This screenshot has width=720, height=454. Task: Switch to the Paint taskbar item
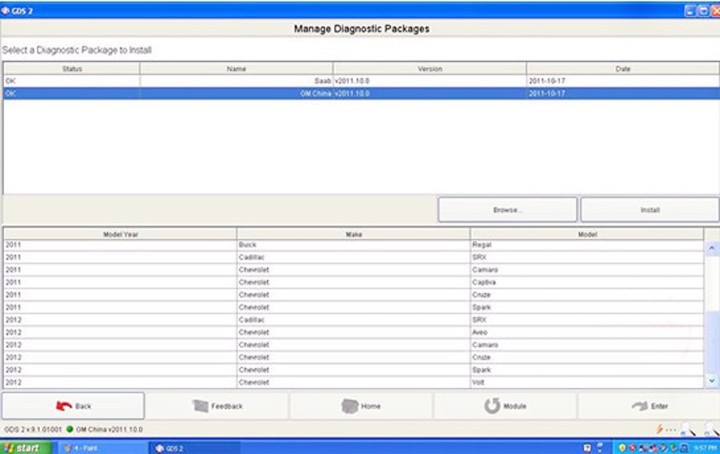[101, 448]
